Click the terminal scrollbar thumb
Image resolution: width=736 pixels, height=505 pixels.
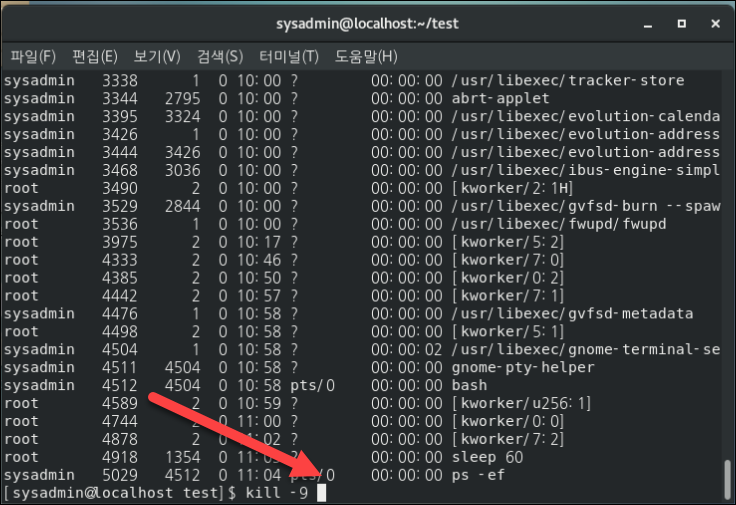point(727,481)
